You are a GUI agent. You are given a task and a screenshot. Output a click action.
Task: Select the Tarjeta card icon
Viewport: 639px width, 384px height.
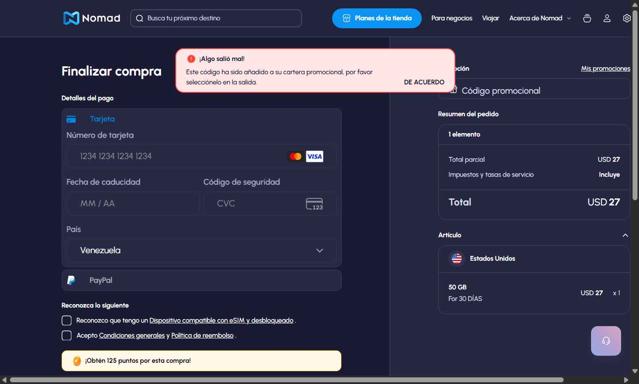[x=71, y=119]
